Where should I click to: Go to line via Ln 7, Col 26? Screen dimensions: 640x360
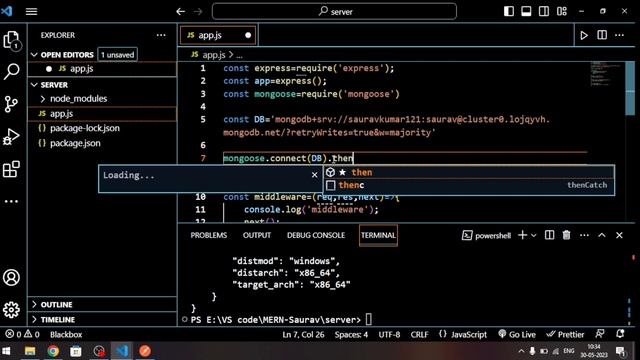[303, 335]
